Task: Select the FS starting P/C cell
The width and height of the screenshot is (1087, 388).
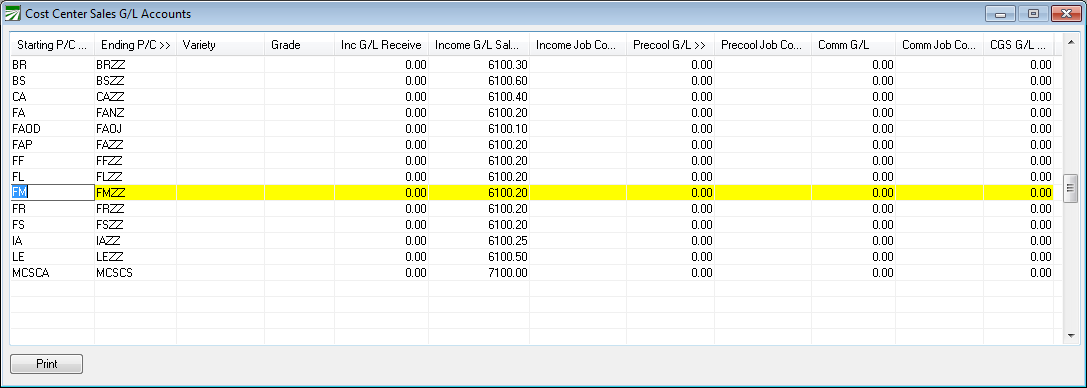Action: click(52, 224)
